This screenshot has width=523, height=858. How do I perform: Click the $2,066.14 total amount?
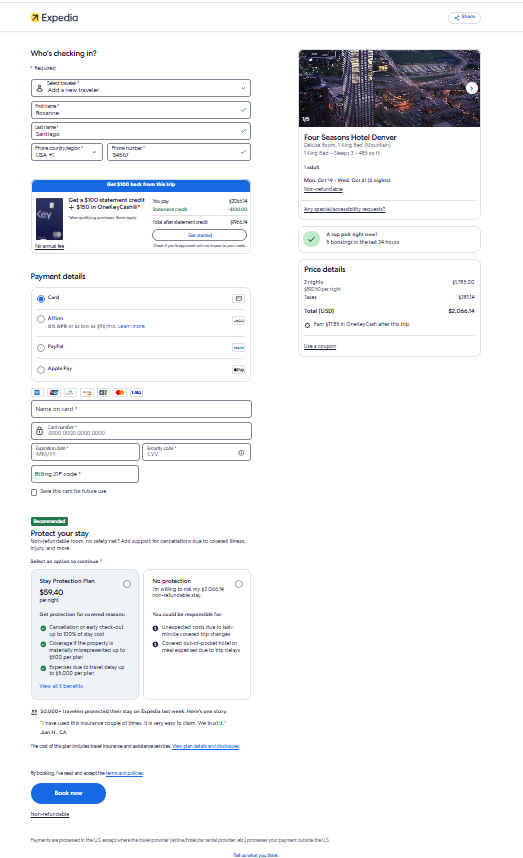pyautogui.click(x=462, y=311)
